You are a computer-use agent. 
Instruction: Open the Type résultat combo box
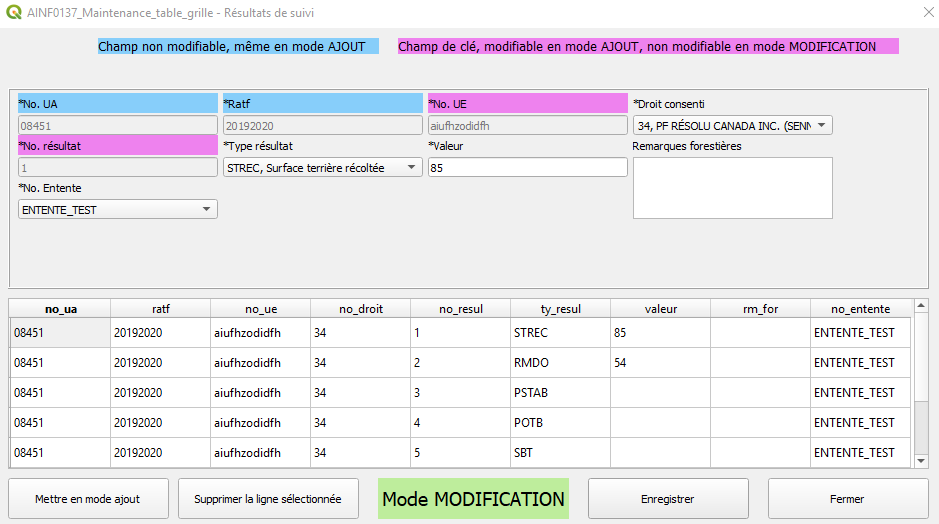click(x=322, y=168)
